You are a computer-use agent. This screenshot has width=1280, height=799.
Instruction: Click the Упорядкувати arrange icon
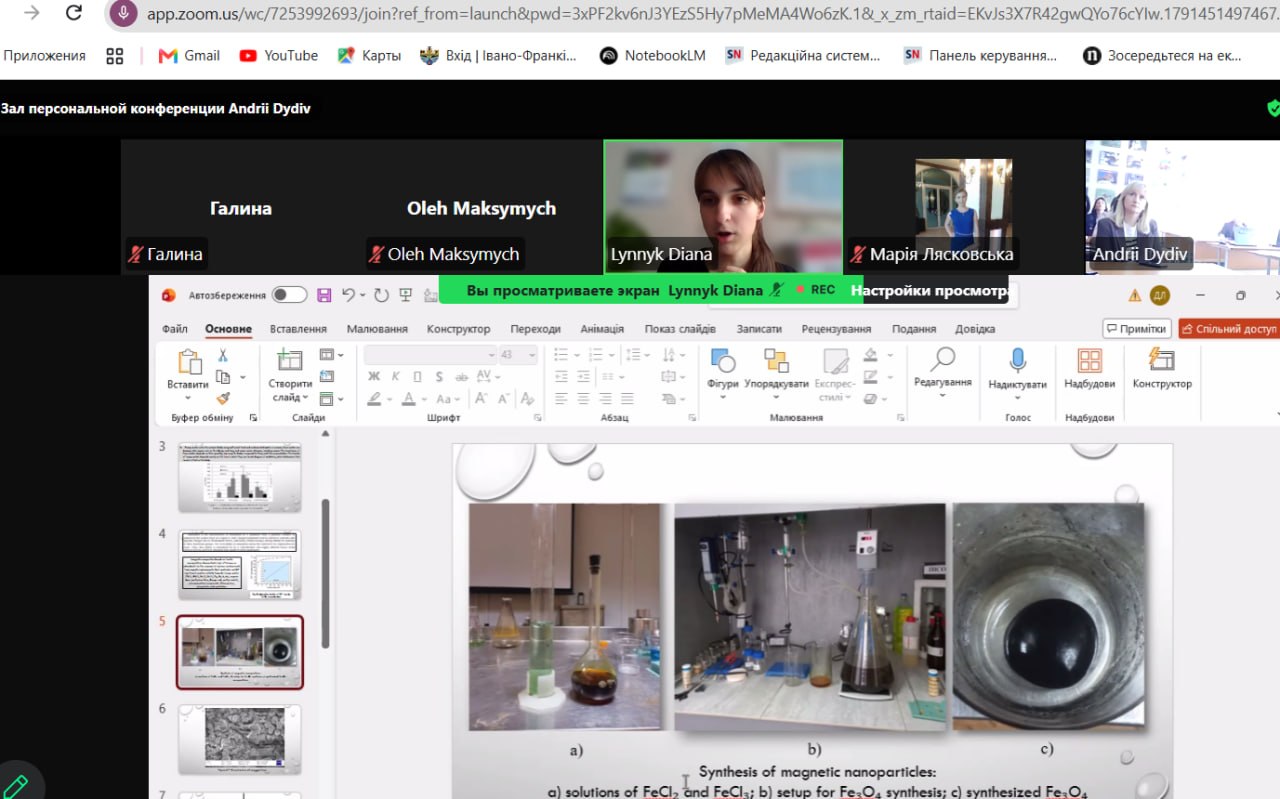(776, 360)
